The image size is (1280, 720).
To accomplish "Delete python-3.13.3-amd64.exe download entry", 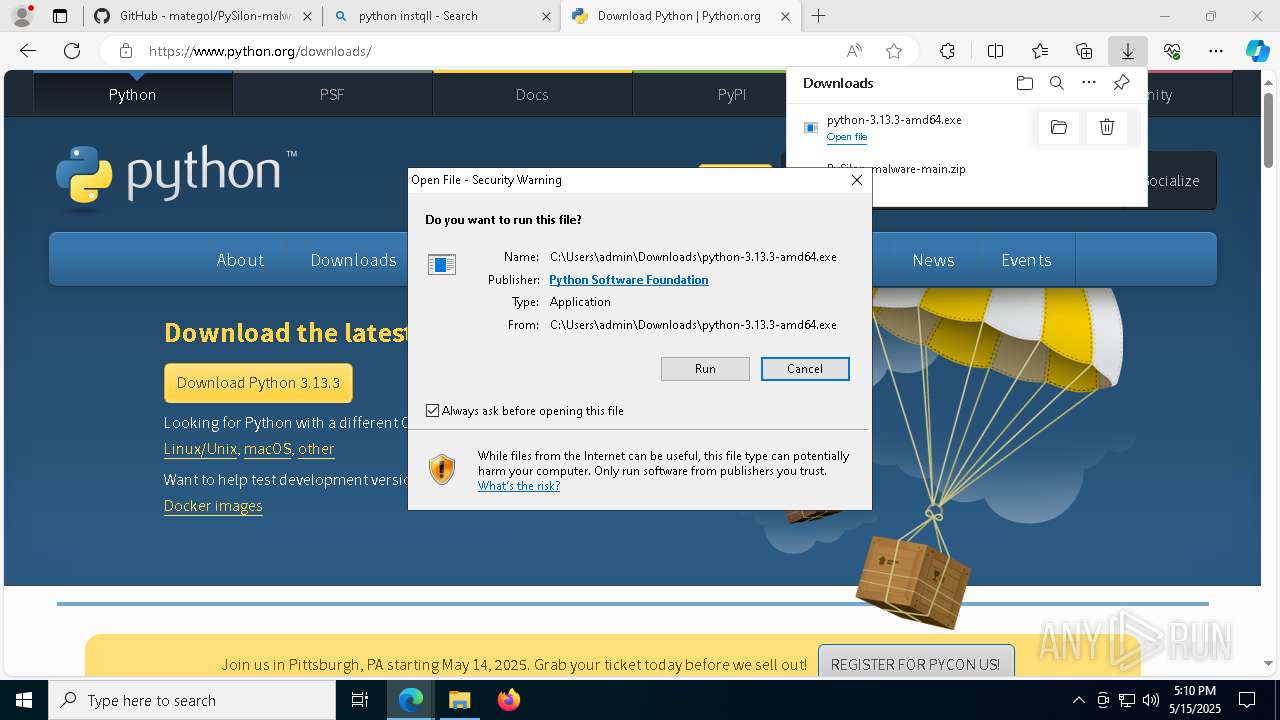I will (x=1107, y=127).
